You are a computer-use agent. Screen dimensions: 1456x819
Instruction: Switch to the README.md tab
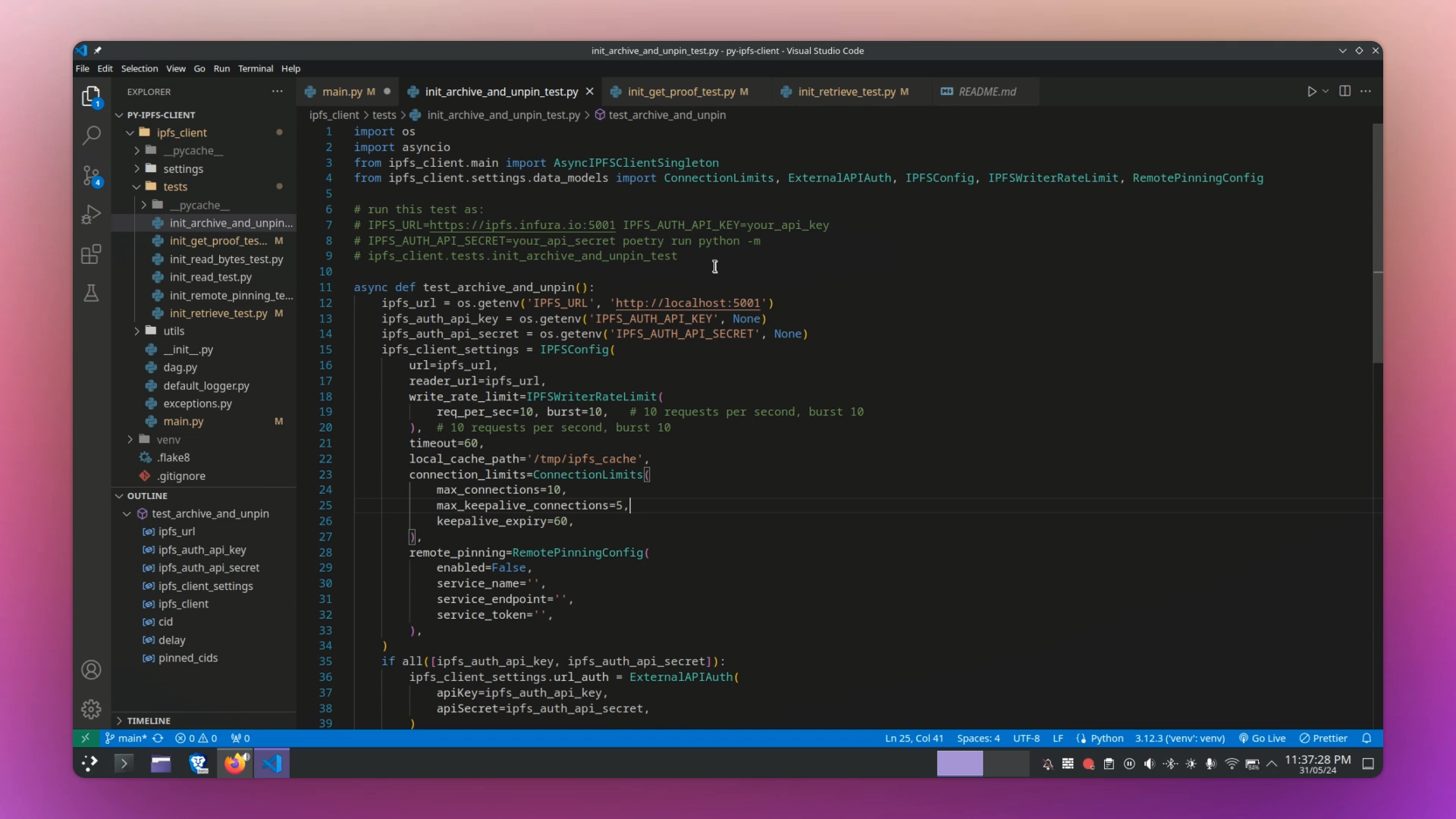click(x=986, y=91)
